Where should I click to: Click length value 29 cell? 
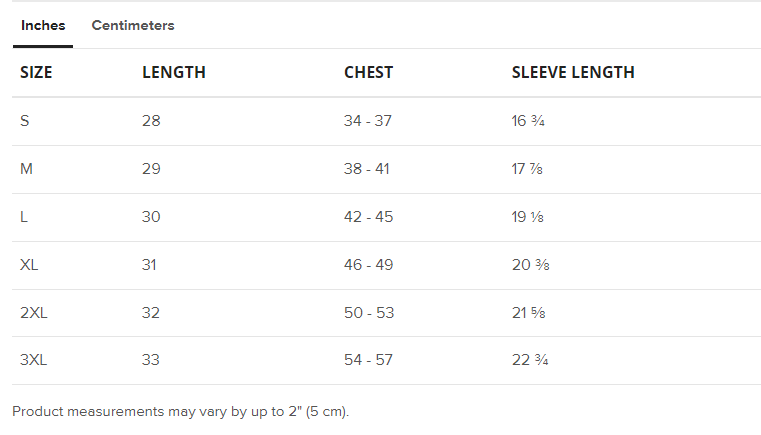[x=151, y=169]
